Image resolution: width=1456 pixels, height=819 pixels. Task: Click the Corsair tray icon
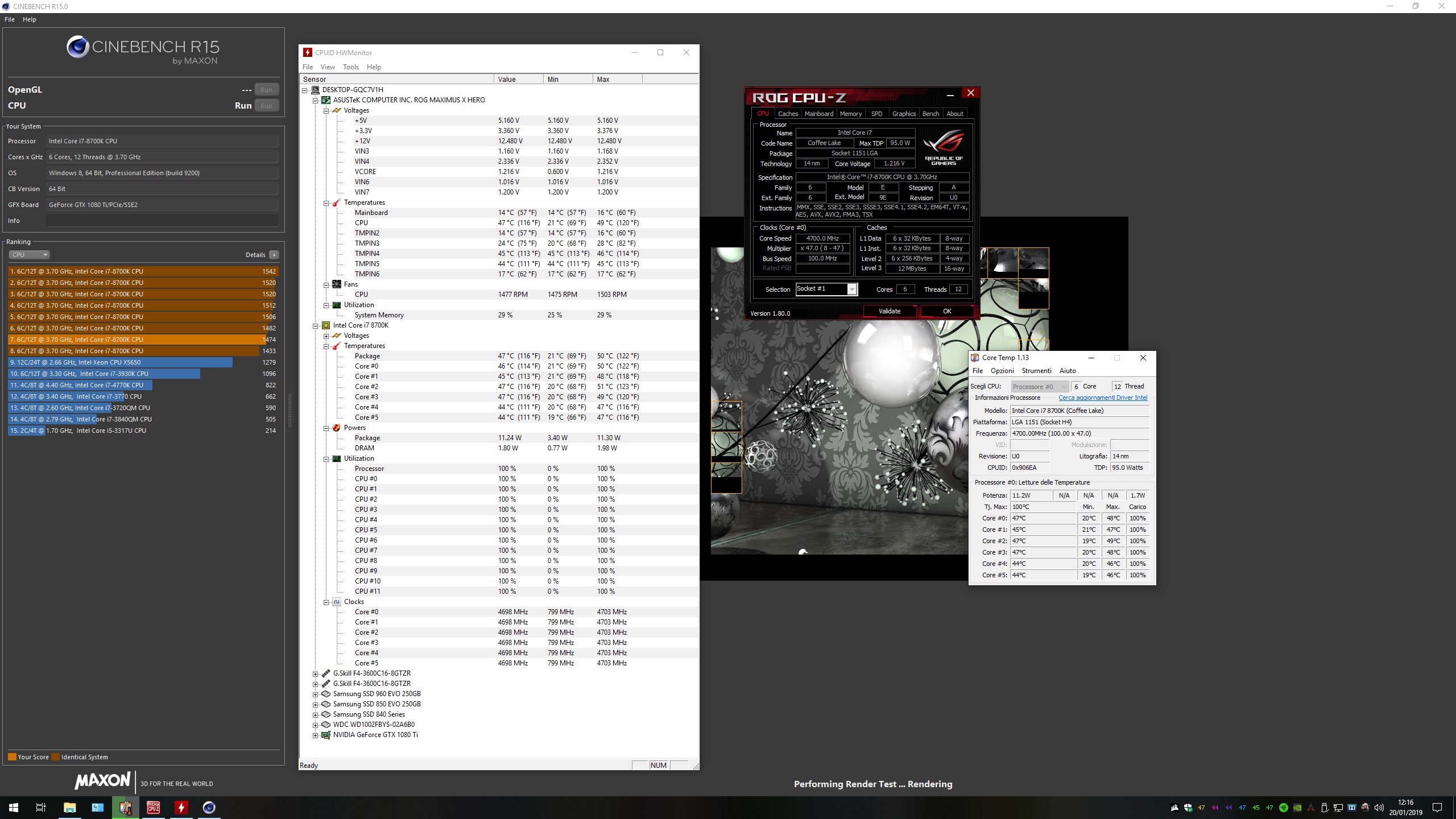coord(1174,808)
